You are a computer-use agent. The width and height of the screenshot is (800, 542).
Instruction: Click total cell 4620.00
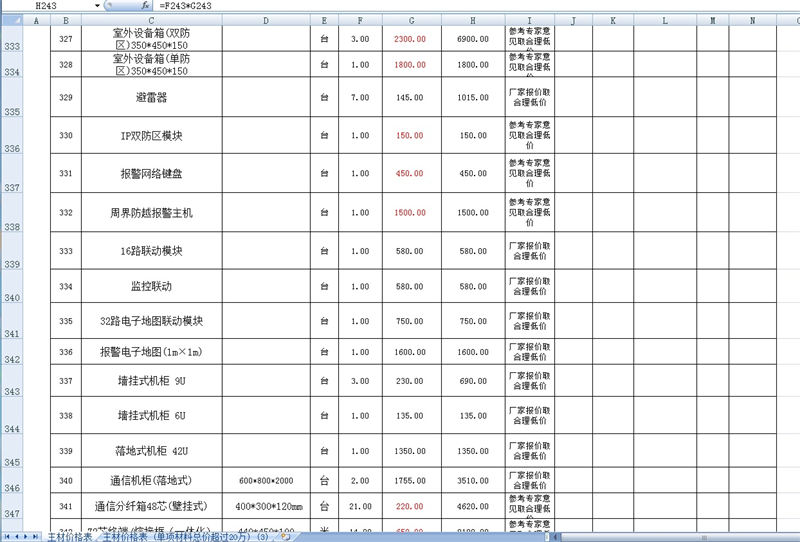click(x=473, y=506)
